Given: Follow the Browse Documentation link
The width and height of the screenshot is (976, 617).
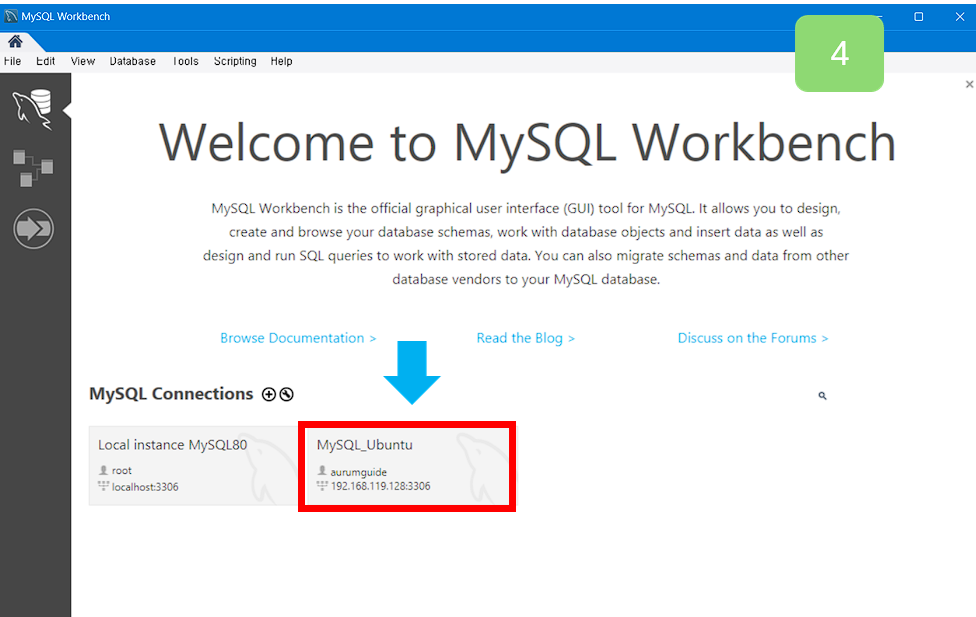Looking at the screenshot, I should [298, 338].
